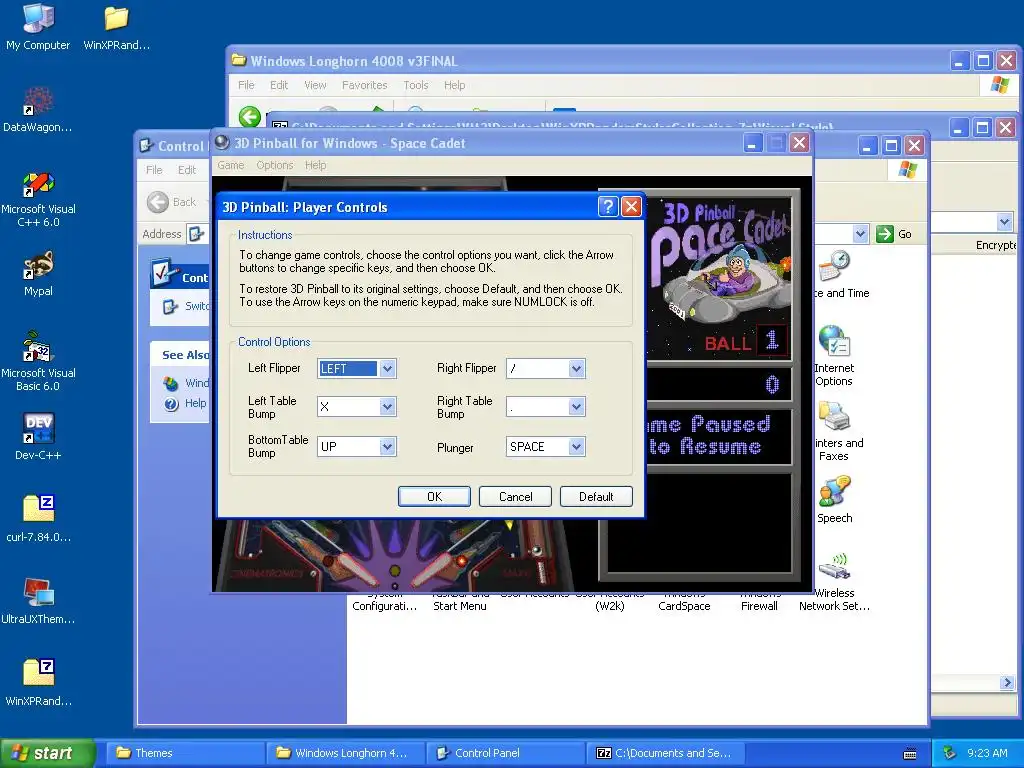Open Tools menu in Longhorn window
This screenshot has width=1024, height=768.
coord(415,85)
